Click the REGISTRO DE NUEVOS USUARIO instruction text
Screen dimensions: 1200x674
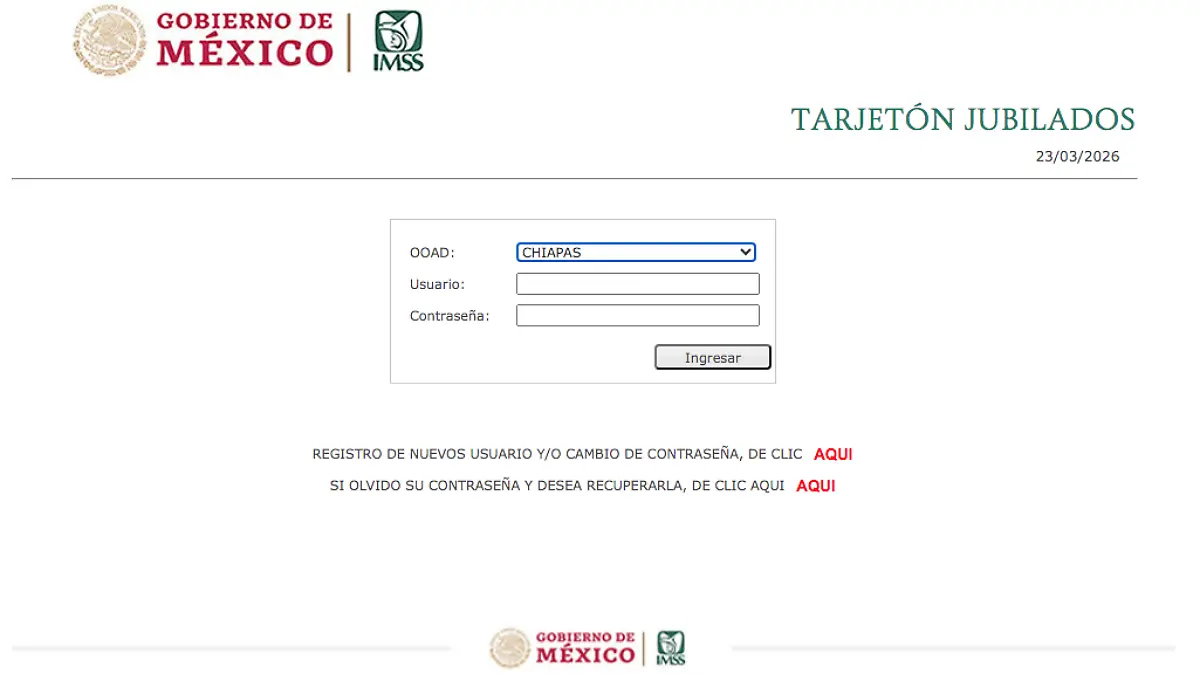pyautogui.click(x=557, y=454)
